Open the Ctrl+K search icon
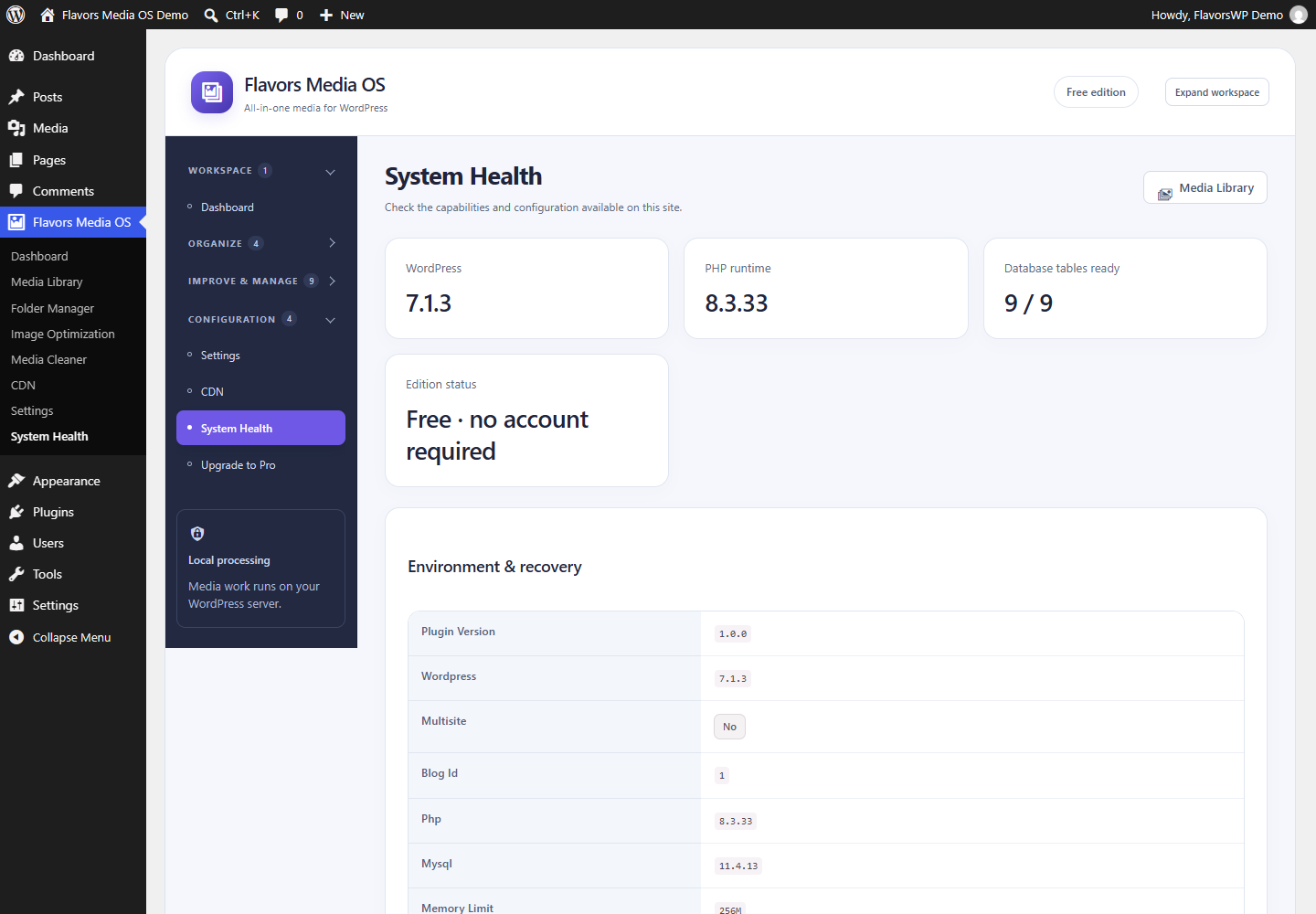 (x=211, y=16)
